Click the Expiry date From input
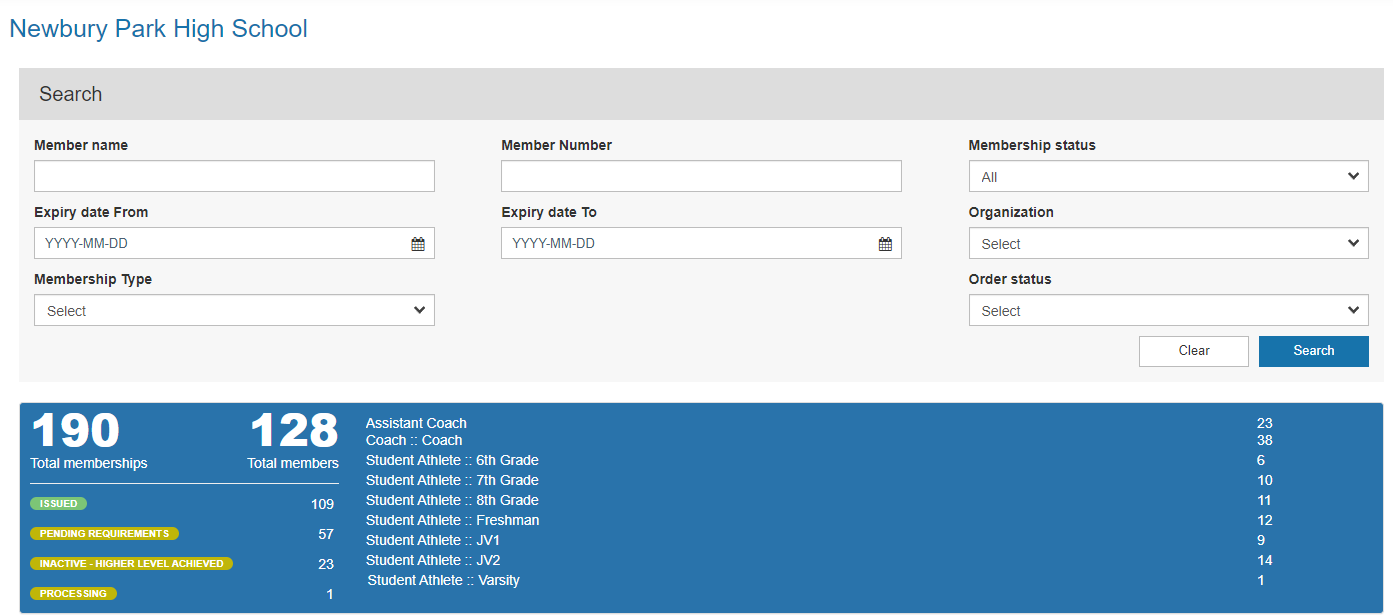The height and width of the screenshot is (615, 1393). click(x=220, y=244)
